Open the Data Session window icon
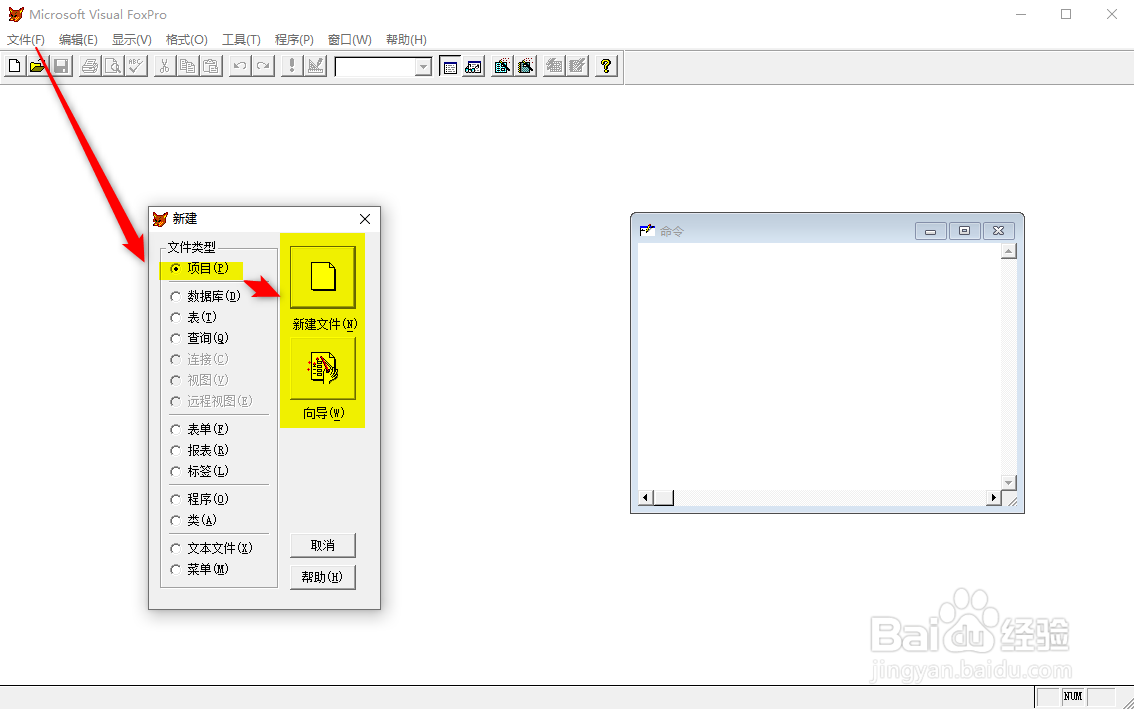The image size is (1134, 709). pos(473,67)
